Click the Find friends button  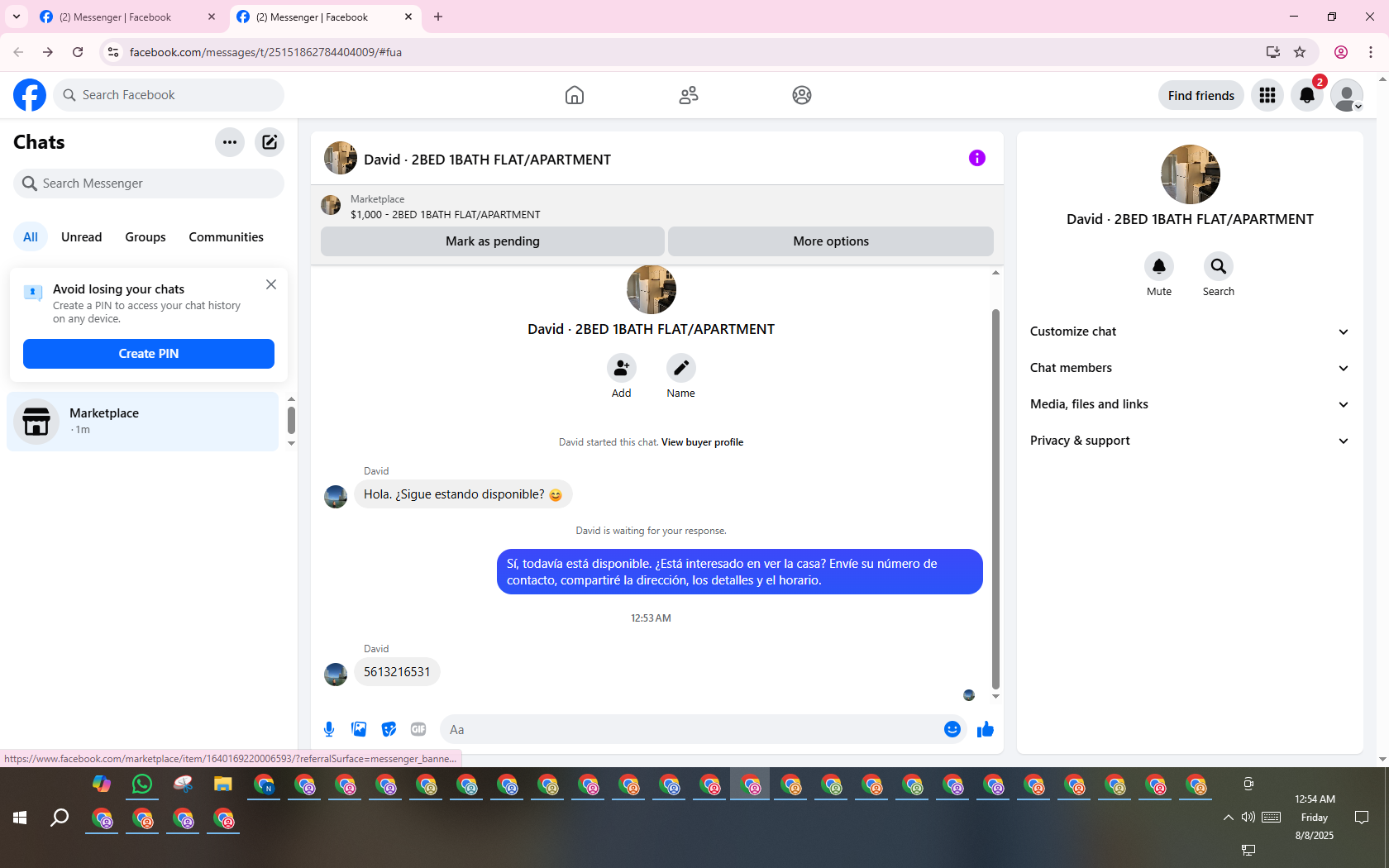1201,95
